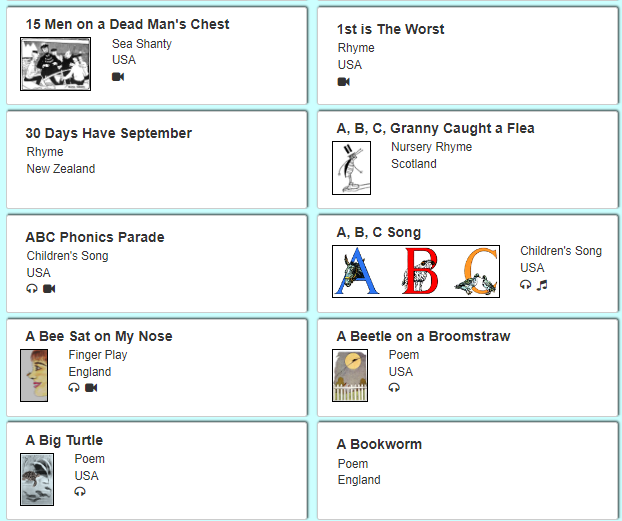The height and width of the screenshot is (521, 622).
Task: Open the 30 Days Have September title
Action: pyautogui.click(x=108, y=133)
